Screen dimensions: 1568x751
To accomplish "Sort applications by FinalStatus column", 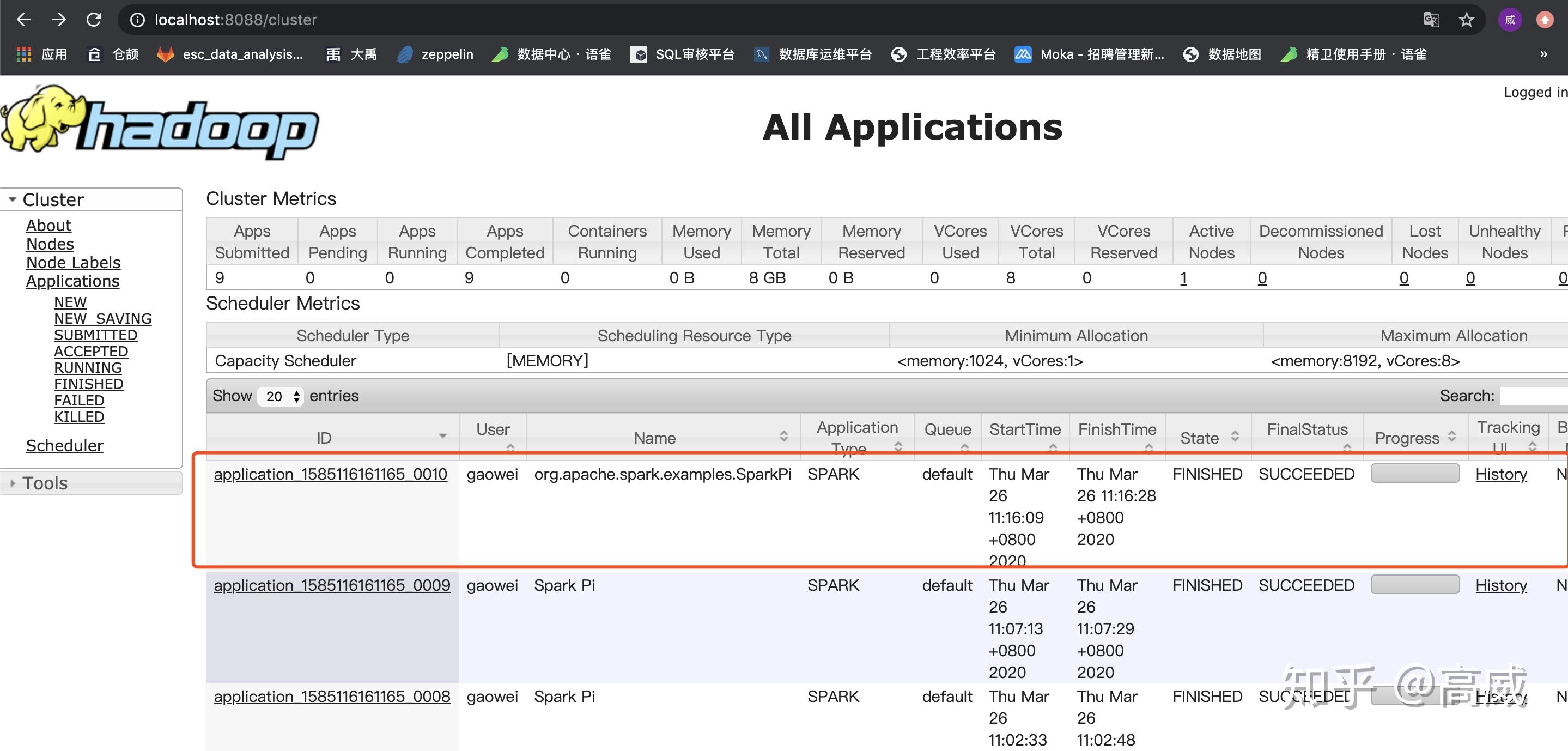I will point(1308,437).
